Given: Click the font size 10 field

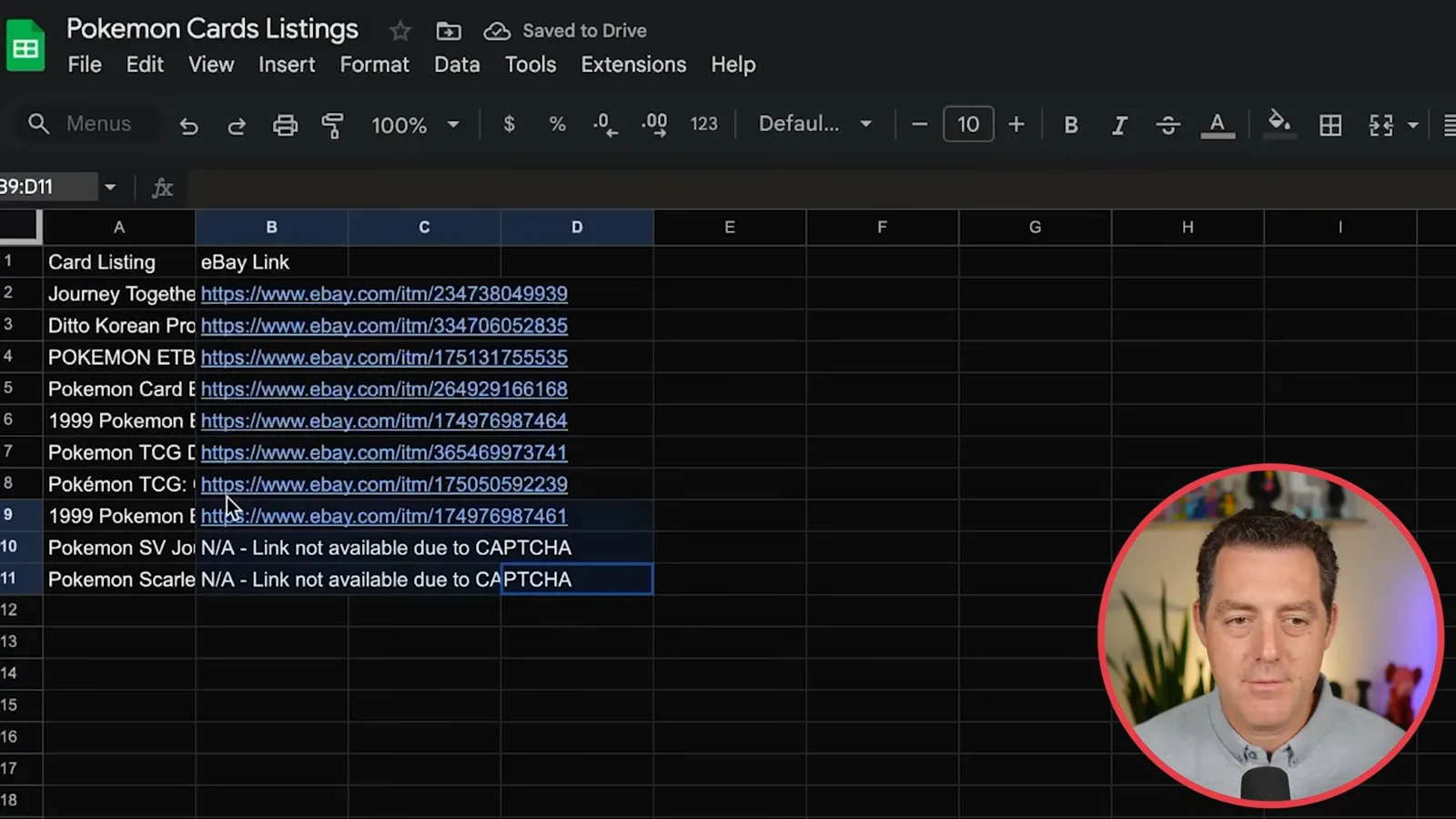Looking at the screenshot, I should [x=968, y=124].
